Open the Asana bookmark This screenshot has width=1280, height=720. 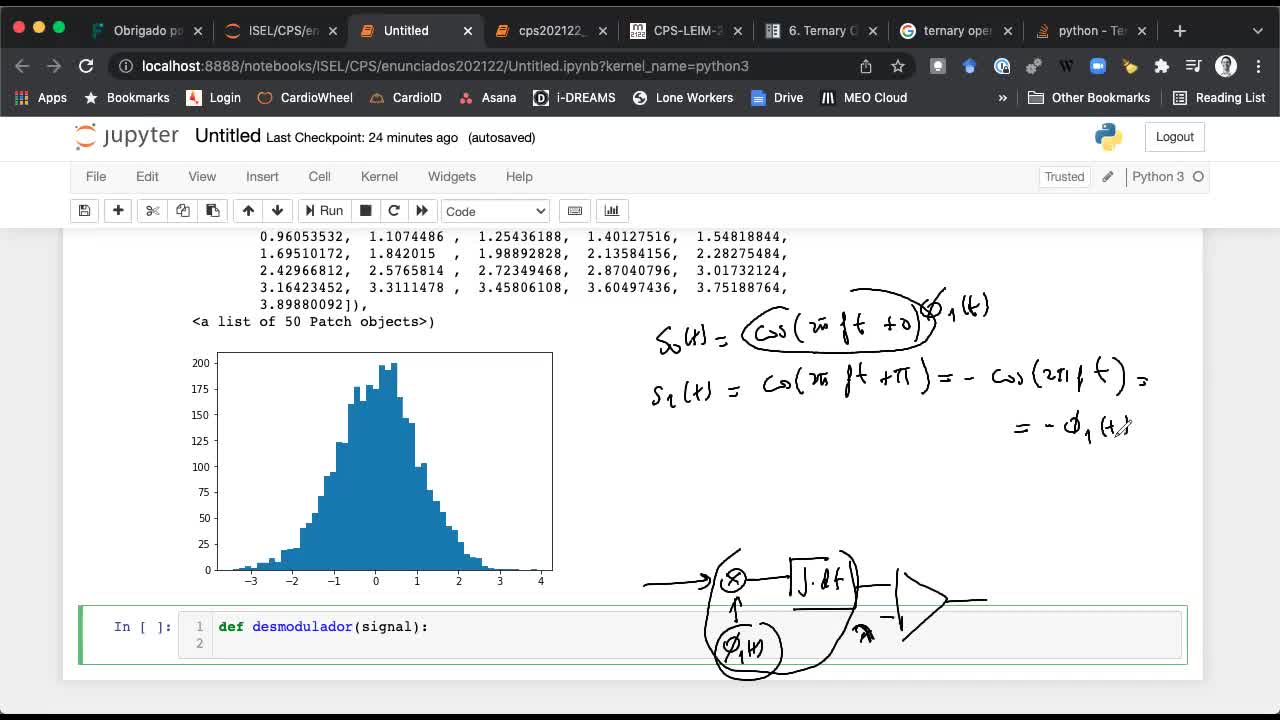pyautogui.click(x=487, y=98)
